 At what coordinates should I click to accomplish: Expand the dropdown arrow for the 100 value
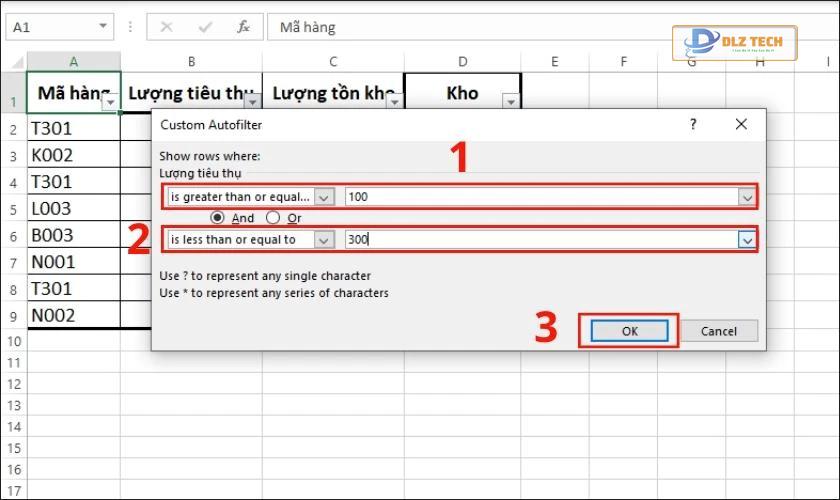point(747,197)
